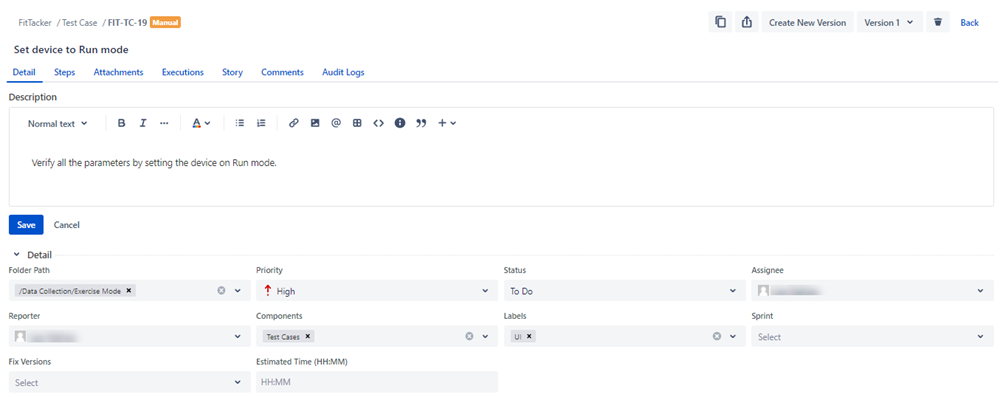
Task: Click the Manual badge
Action: tap(166, 22)
